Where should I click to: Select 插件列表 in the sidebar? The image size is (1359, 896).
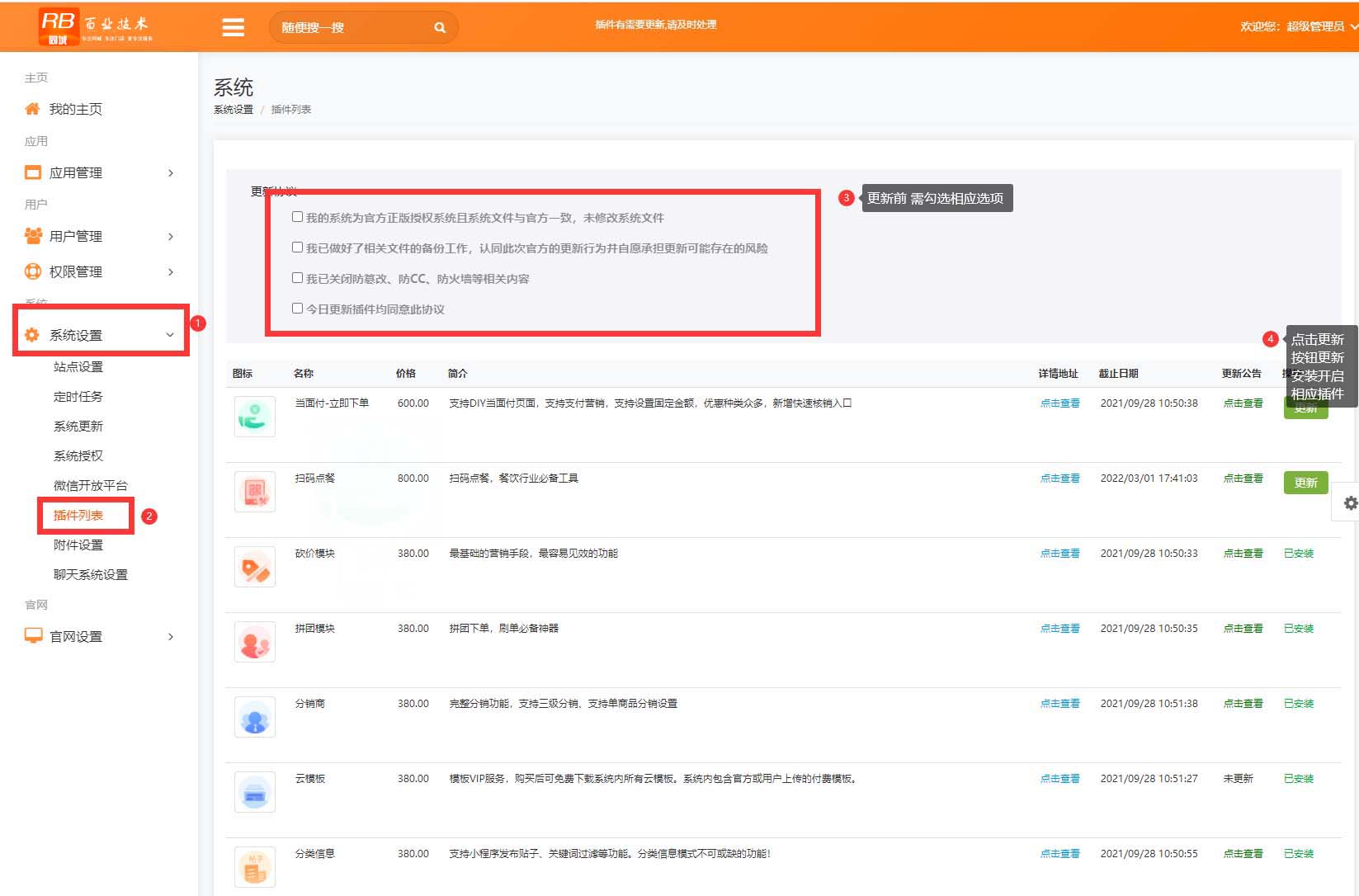click(78, 515)
